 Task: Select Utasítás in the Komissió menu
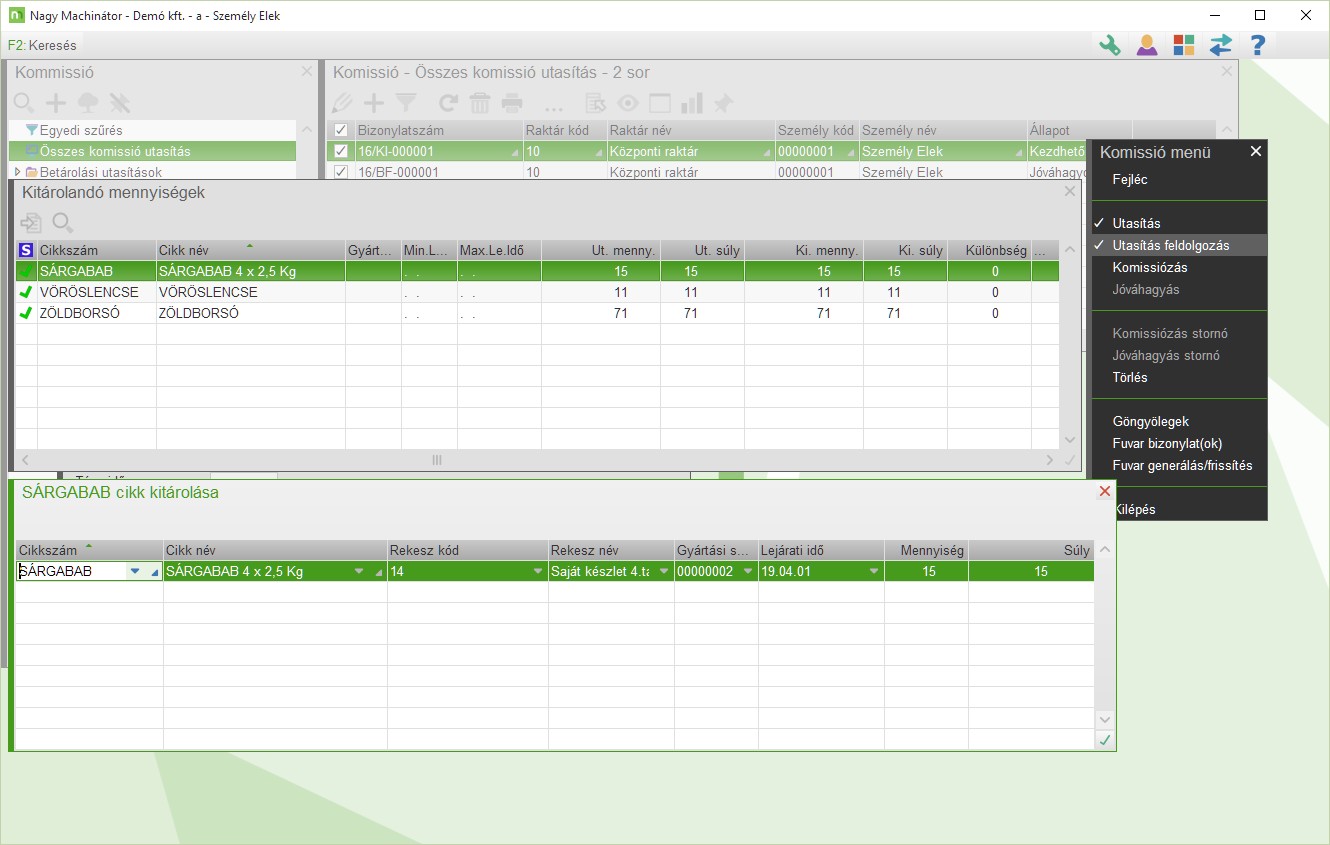pos(1136,223)
